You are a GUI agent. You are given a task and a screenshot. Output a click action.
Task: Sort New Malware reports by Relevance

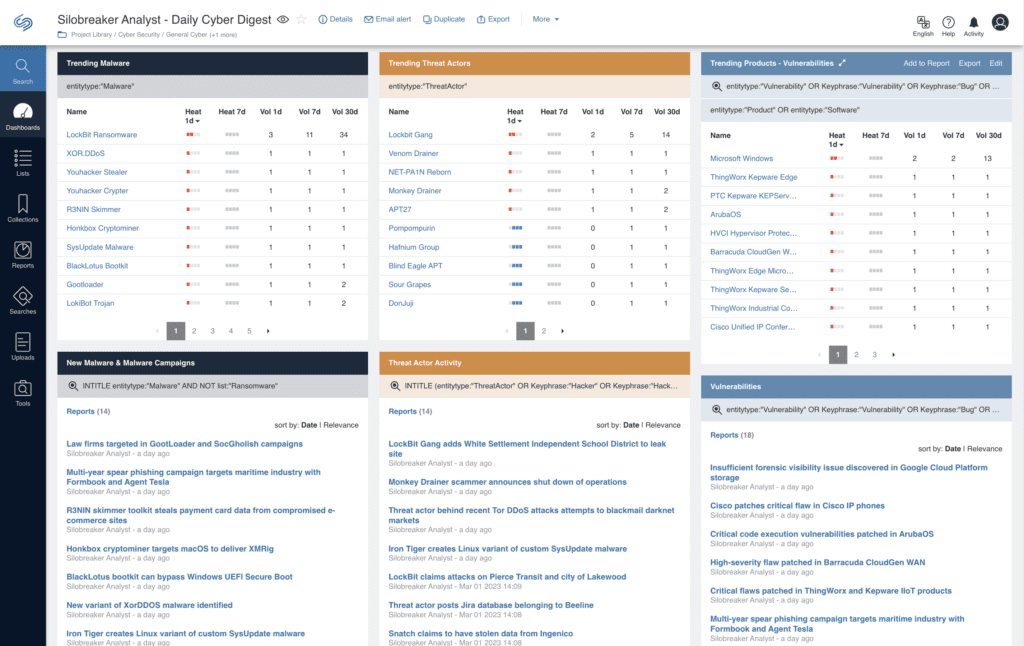pos(341,425)
